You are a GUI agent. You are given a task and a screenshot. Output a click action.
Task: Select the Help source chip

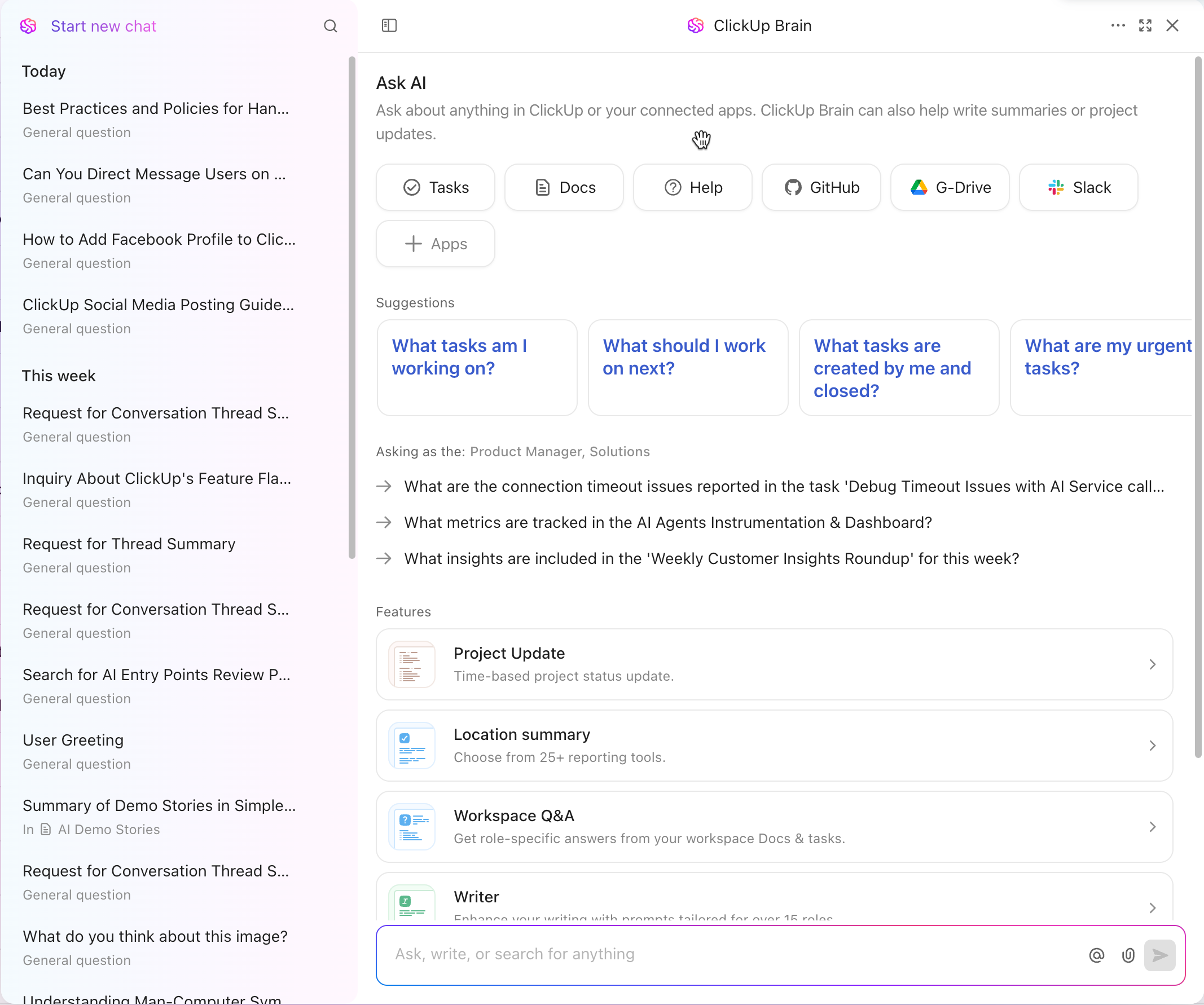click(x=693, y=187)
